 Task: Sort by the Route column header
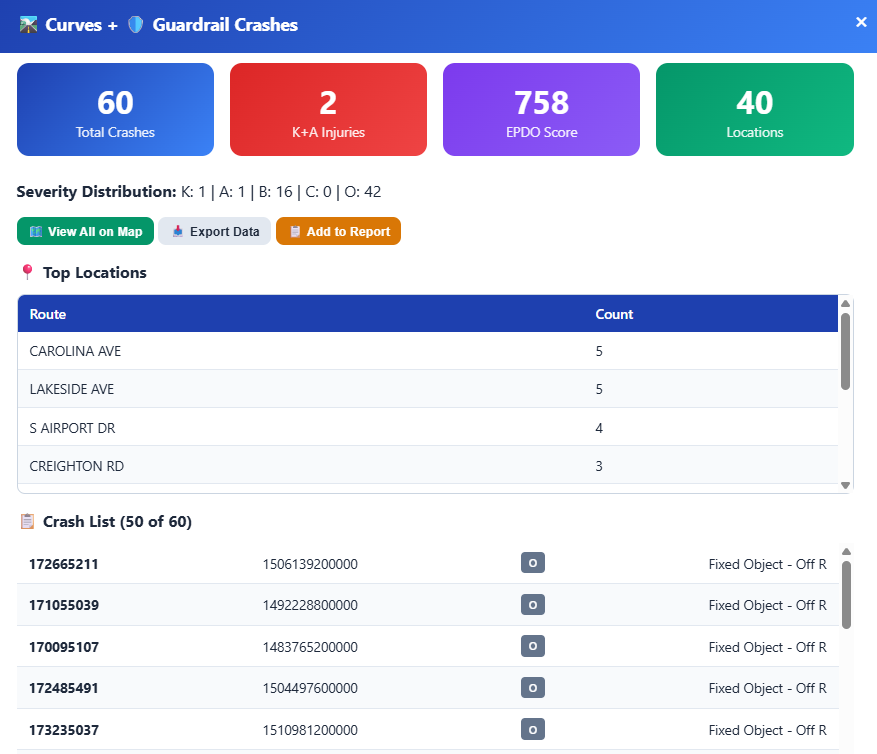[48, 314]
